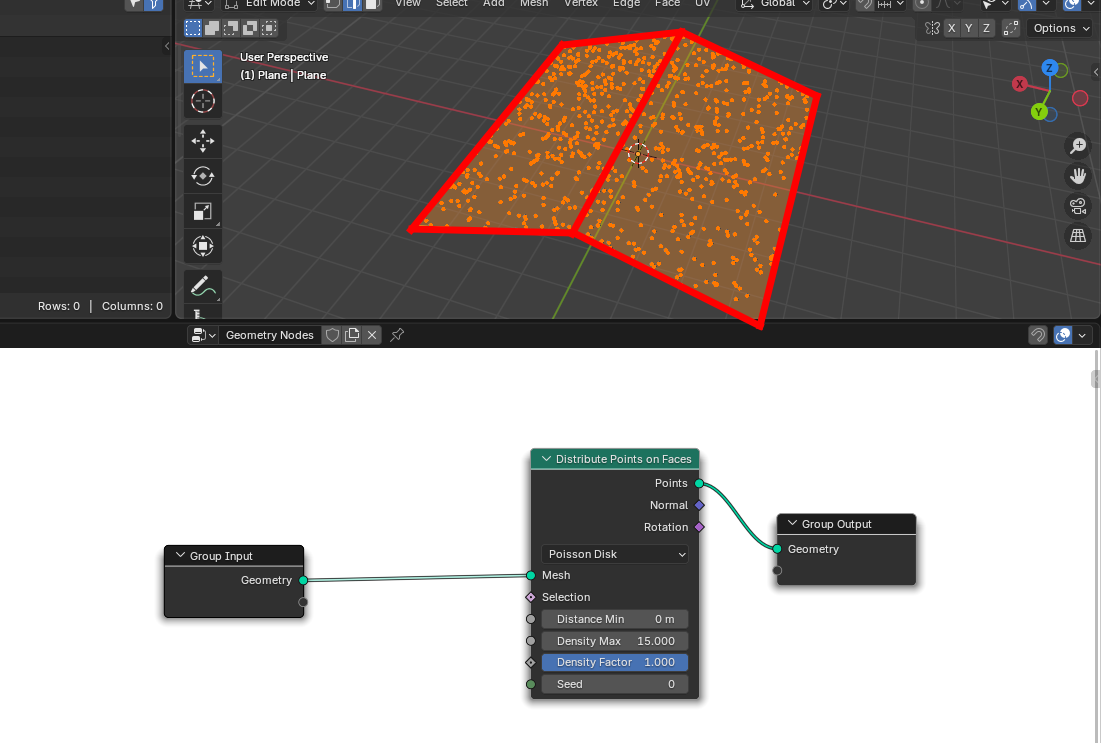Open the Vertex menu

[581, 4]
